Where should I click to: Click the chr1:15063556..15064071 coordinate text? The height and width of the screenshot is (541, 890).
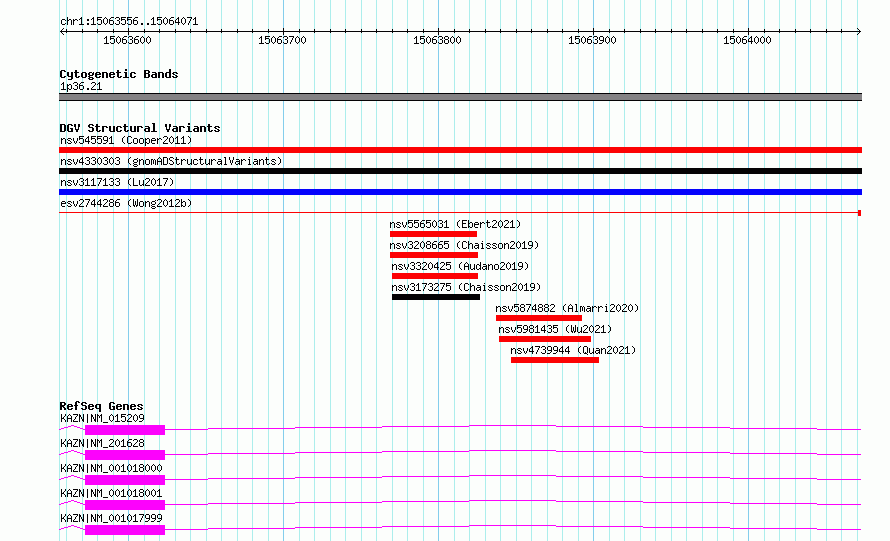(129, 22)
